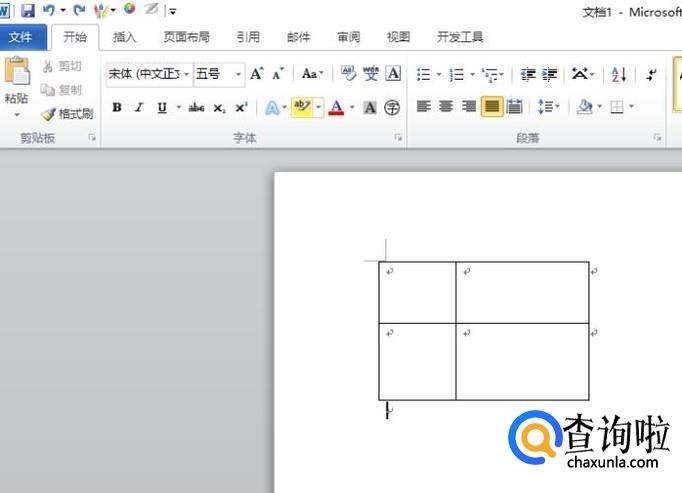Viewport: 682px width, 493px height.
Task: Grow font size with large A icon
Action: [x=257, y=74]
